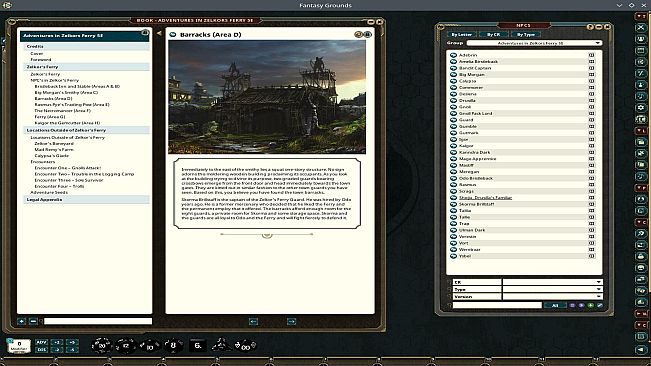
Task: Open the link icon beside Amelia Bristleback
Action: 453,61
